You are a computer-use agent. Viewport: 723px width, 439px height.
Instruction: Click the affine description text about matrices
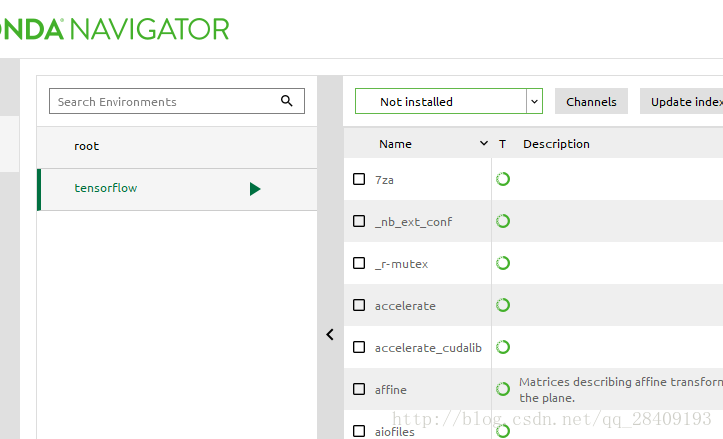click(x=621, y=390)
